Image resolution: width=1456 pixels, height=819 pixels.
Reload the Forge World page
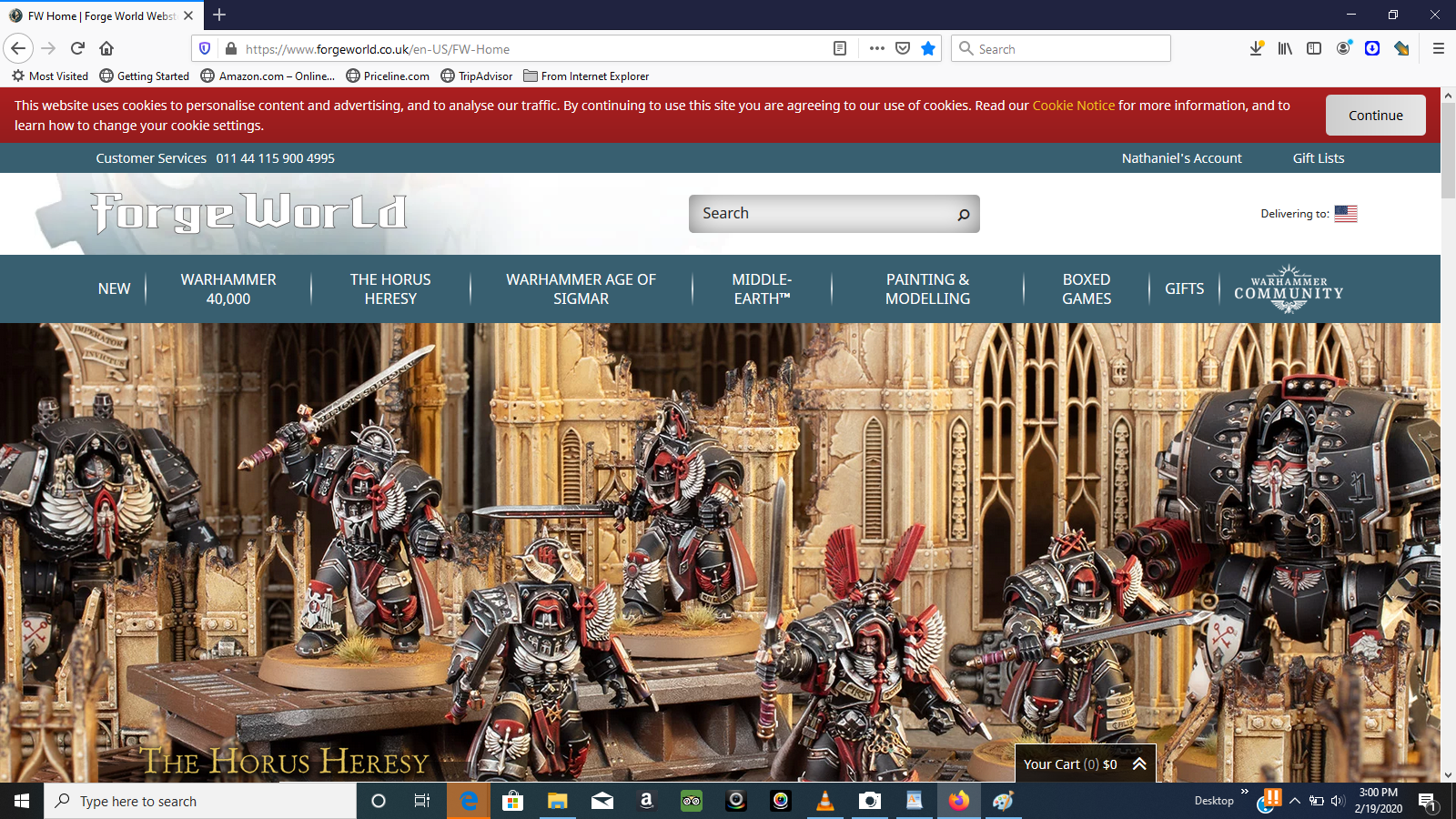click(77, 48)
